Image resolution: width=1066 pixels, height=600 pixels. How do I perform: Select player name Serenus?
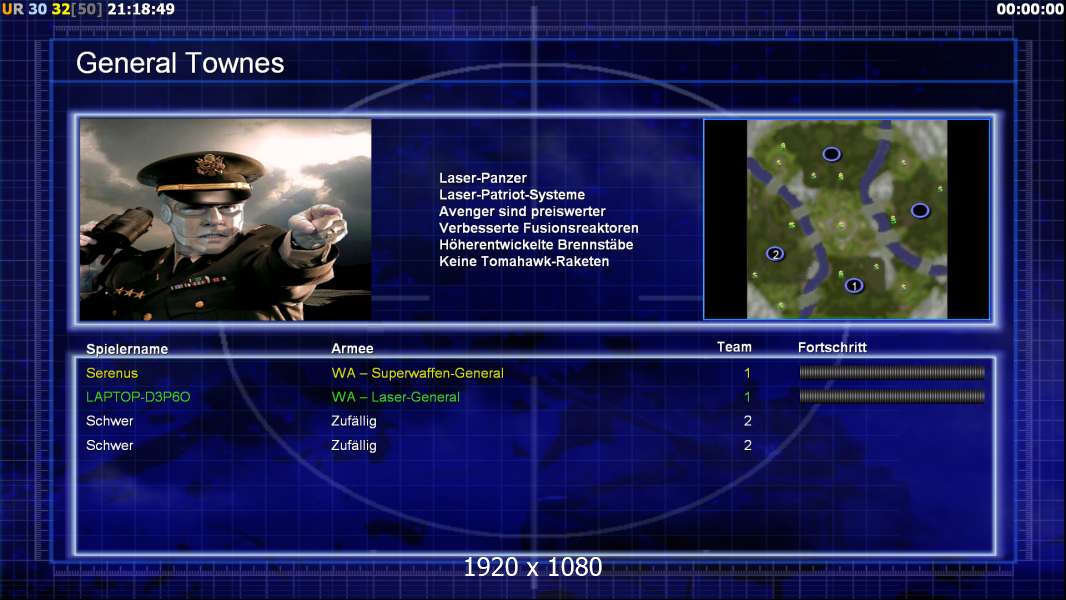click(x=112, y=373)
